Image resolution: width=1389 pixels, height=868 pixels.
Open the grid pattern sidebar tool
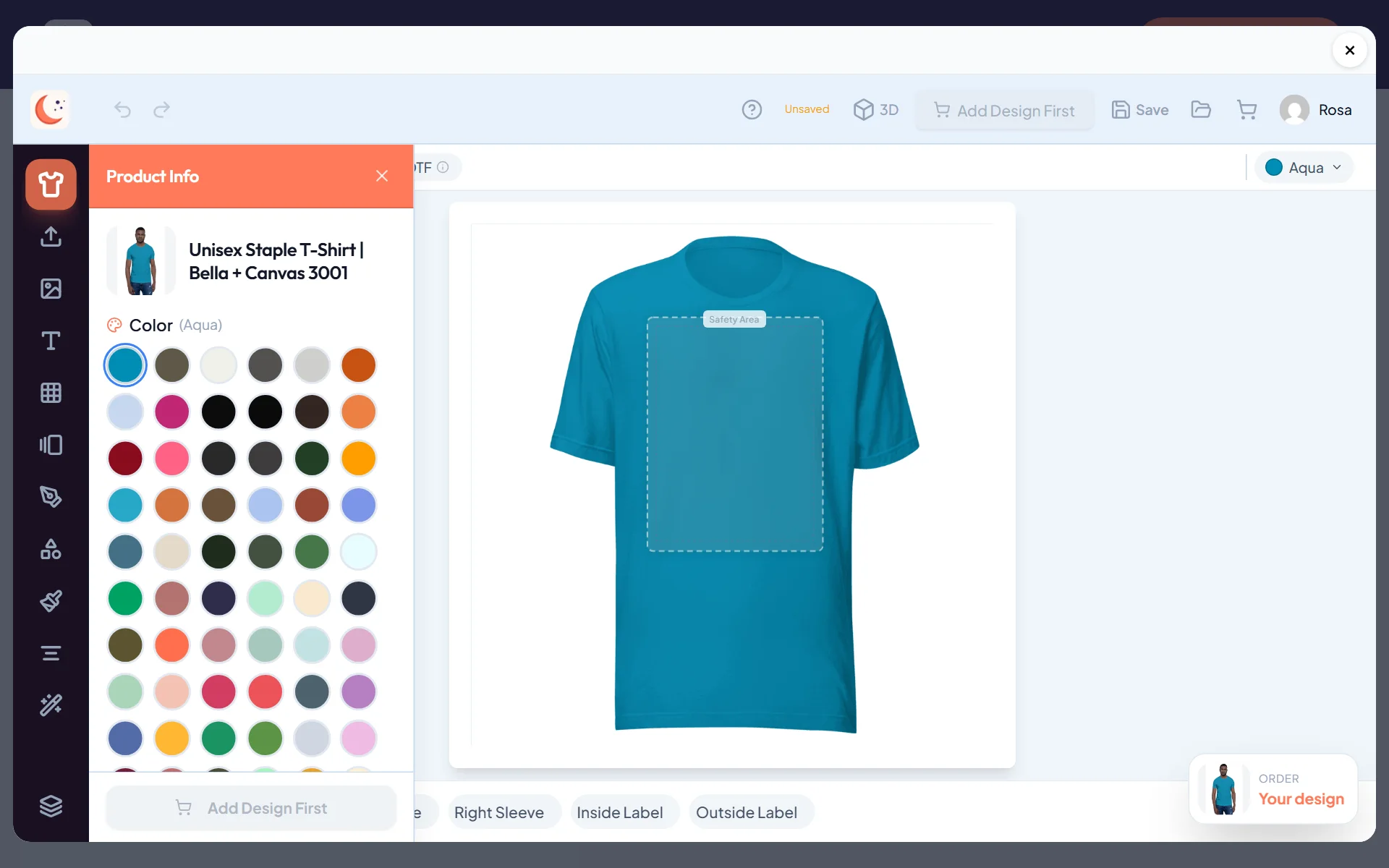(x=51, y=393)
